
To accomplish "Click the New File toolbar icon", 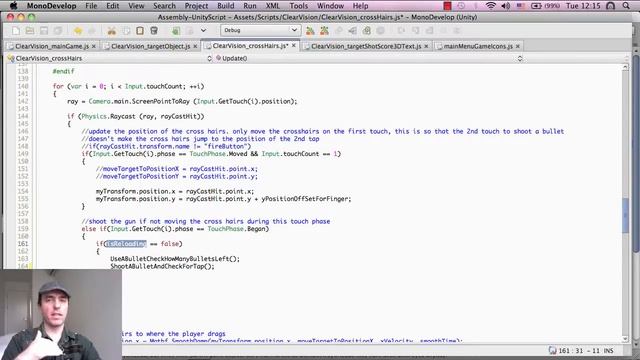I will point(16,31).
